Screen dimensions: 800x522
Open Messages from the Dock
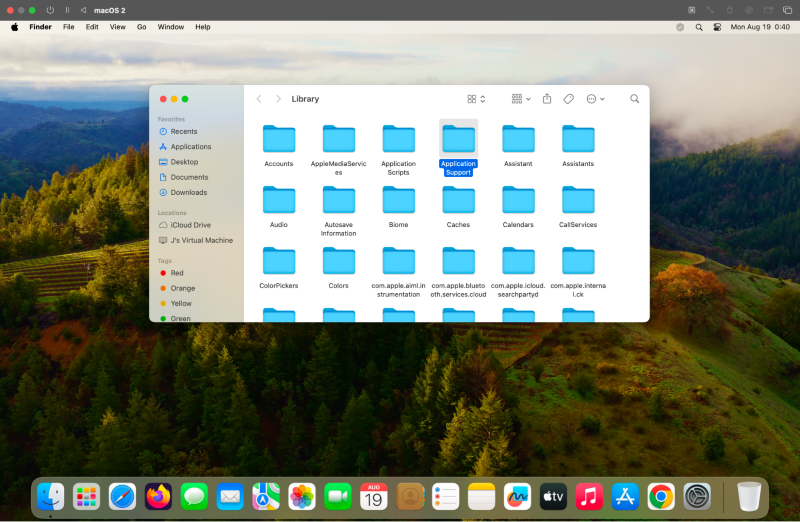point(194,496)
